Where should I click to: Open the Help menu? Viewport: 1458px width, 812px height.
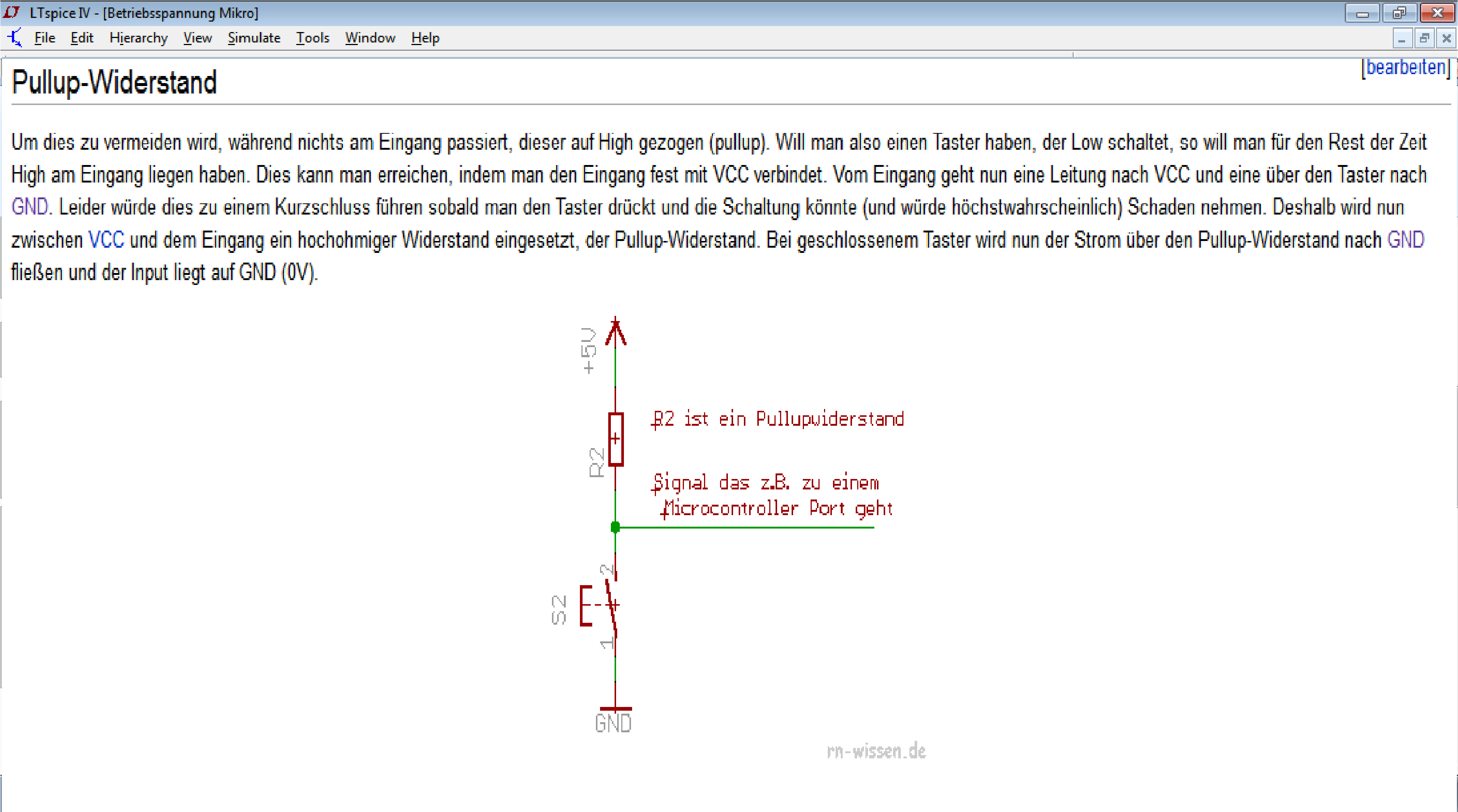[425, 38]
